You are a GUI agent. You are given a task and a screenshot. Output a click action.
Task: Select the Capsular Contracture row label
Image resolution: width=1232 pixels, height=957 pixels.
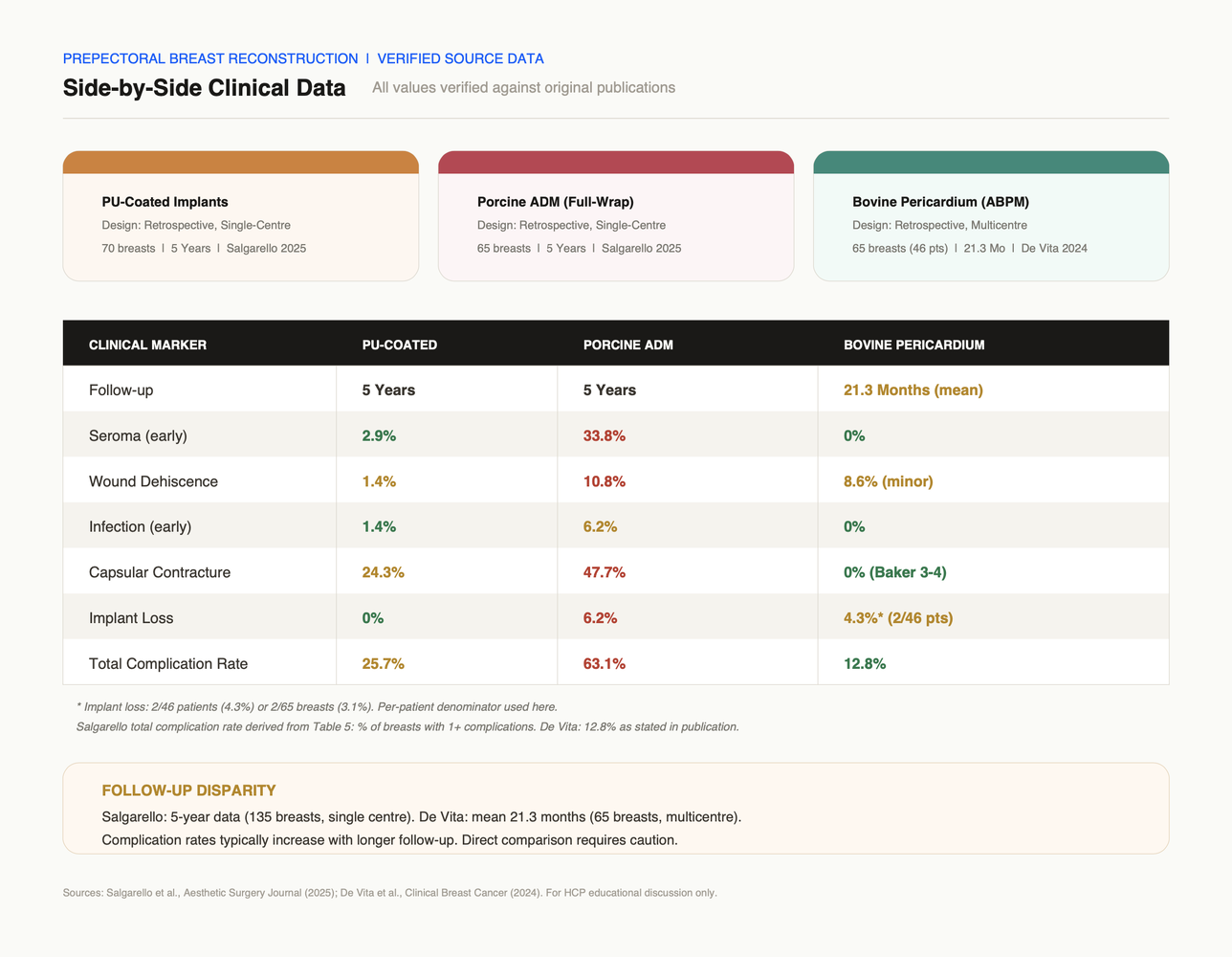coord(160,572)
